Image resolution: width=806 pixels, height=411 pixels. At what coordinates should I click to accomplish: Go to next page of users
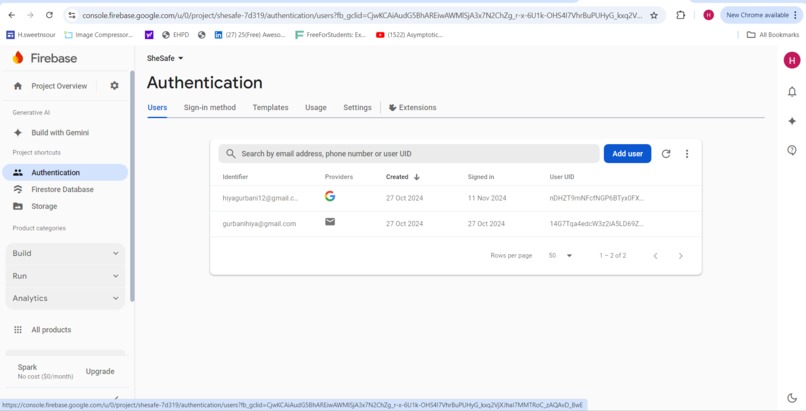[x=681, y=256]
